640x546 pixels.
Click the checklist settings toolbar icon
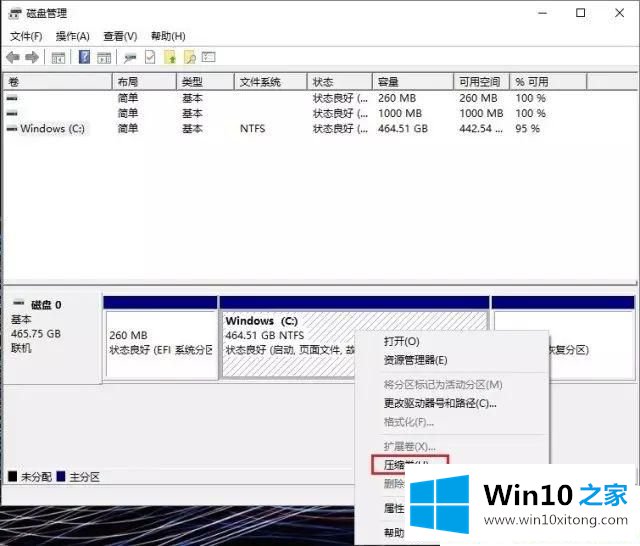(x=209, y=57)
